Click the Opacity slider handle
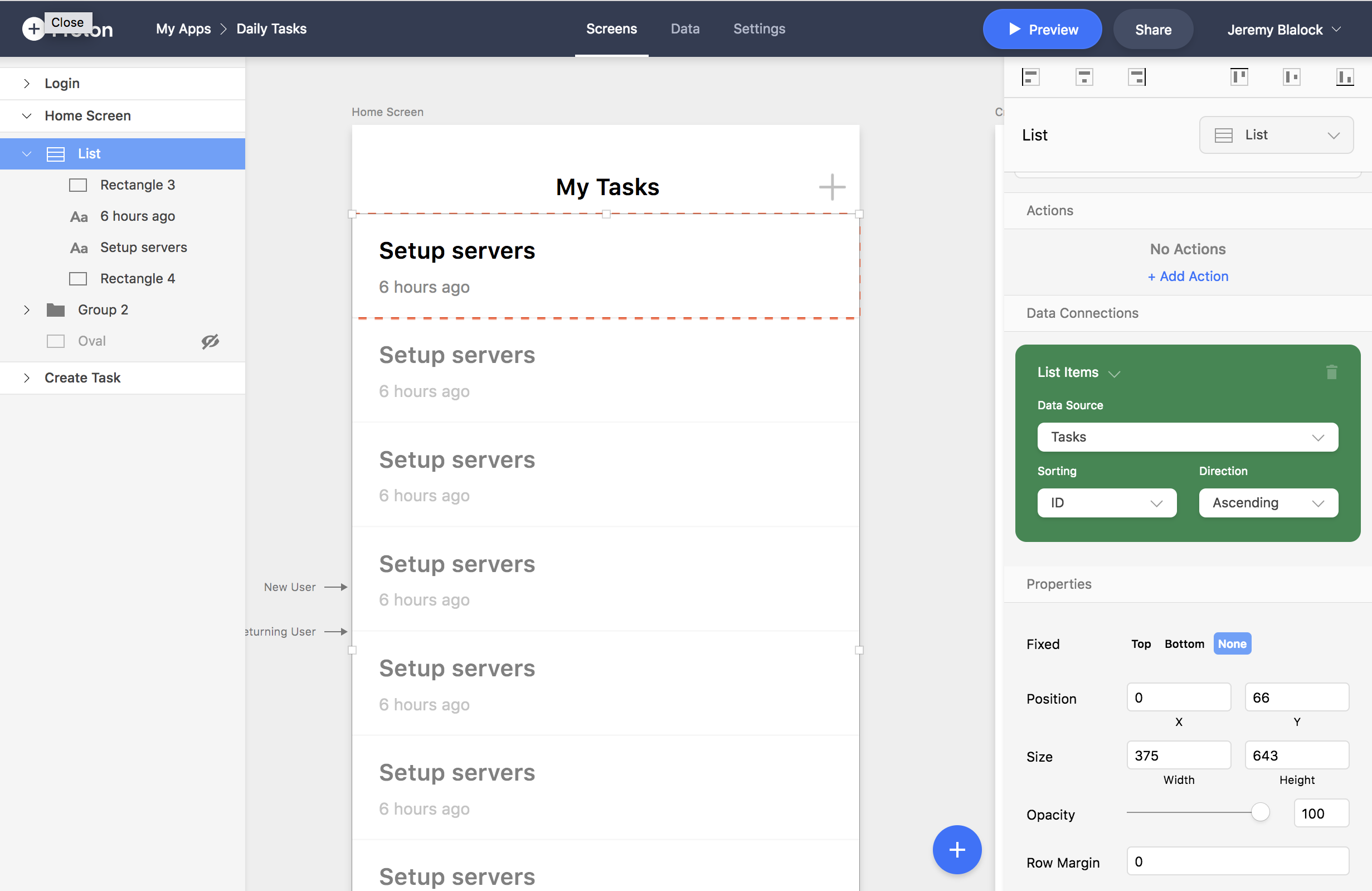The width and height of the screenshot is (1372, 891). pyautogui.click(x=1260, y=812)
